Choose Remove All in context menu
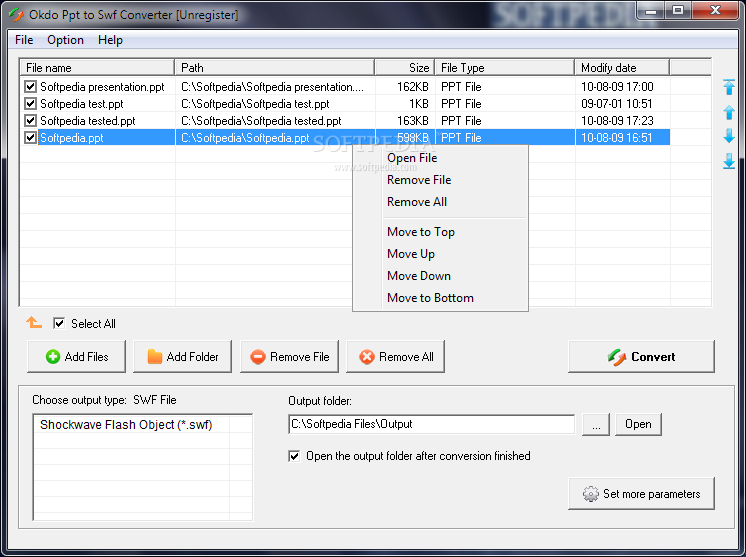The image size is (746, 557). 441,202
